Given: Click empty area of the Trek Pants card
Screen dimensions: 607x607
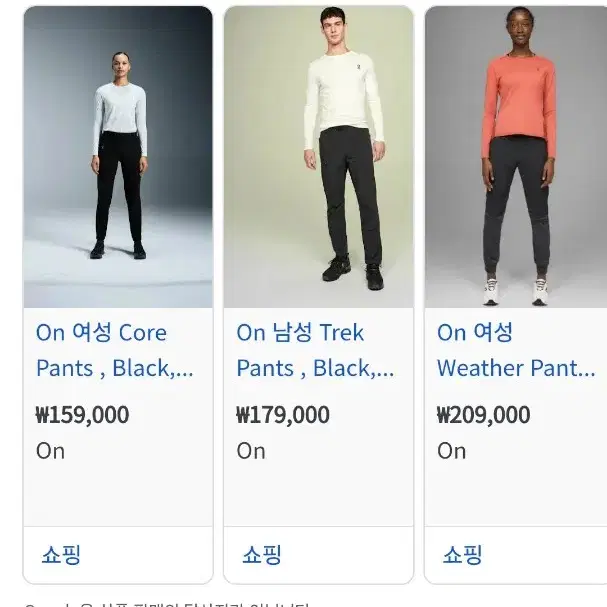Looking at the screenshot, I should click(x=319, y=494).
